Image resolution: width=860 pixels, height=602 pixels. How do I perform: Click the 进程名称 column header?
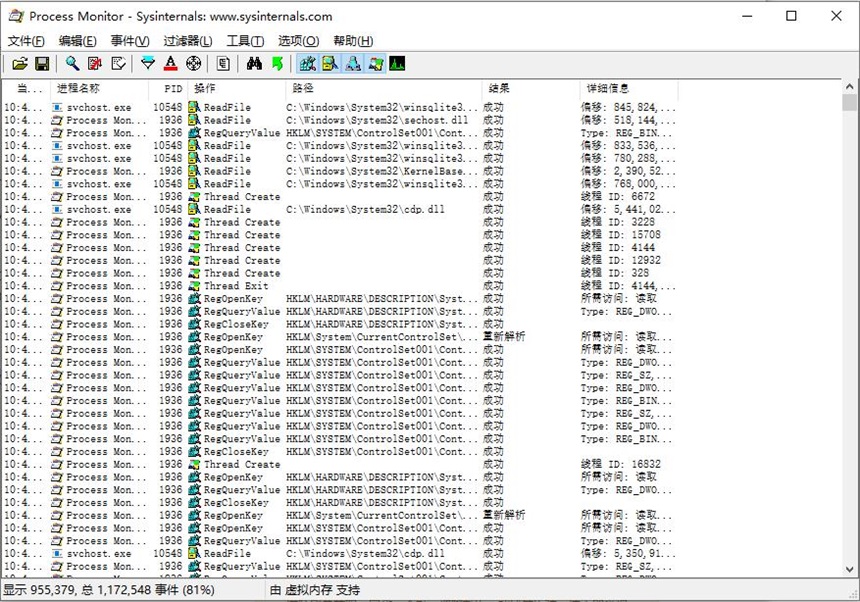pos(99,88)
